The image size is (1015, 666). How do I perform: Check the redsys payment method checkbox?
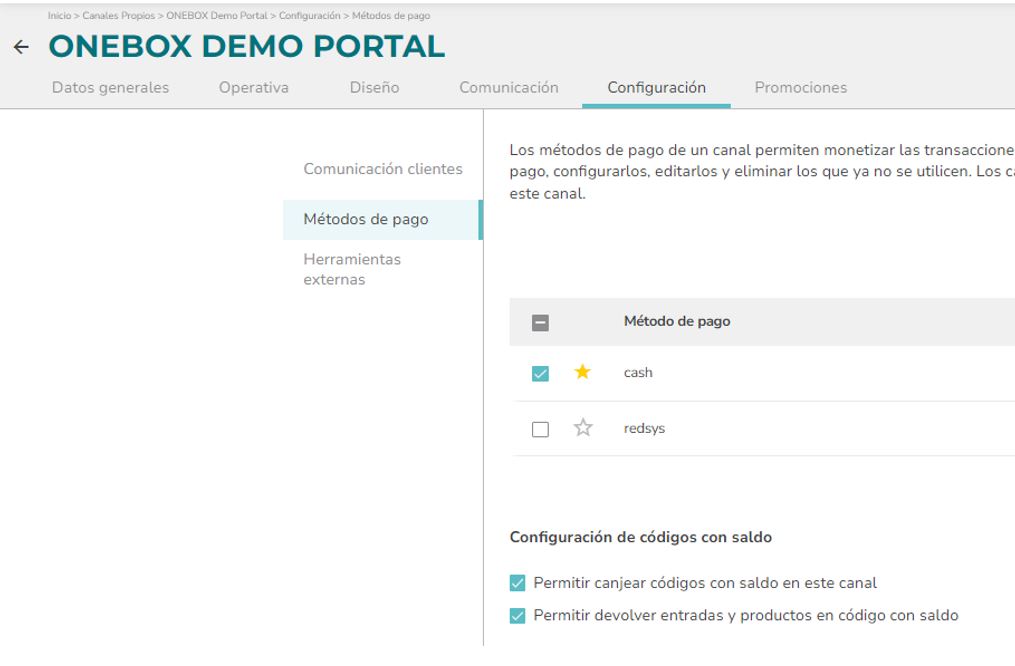540,429
